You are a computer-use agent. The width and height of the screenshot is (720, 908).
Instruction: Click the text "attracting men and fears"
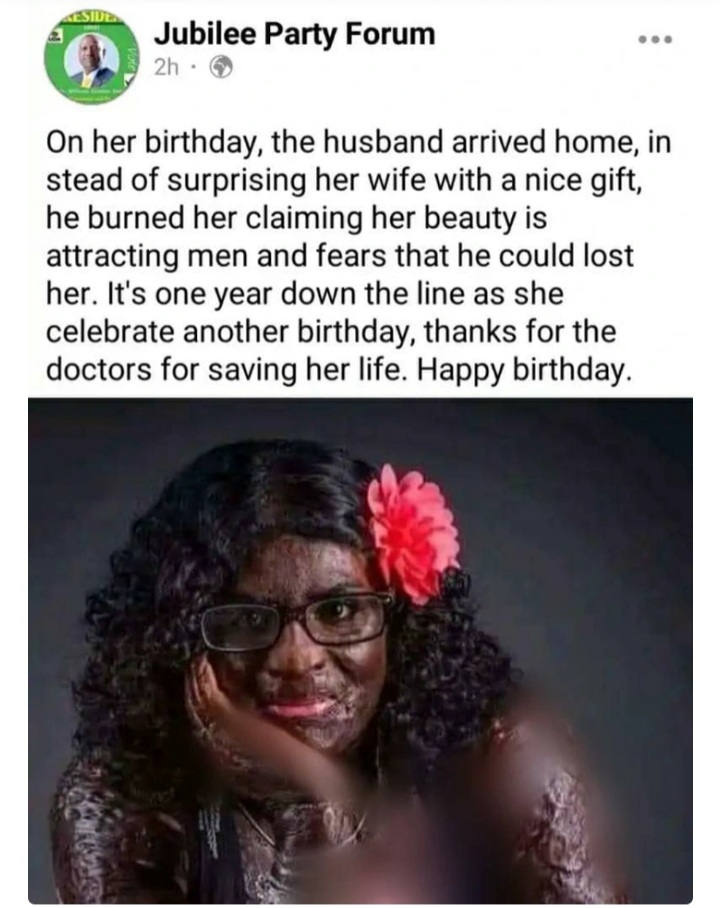coord(215,256)
